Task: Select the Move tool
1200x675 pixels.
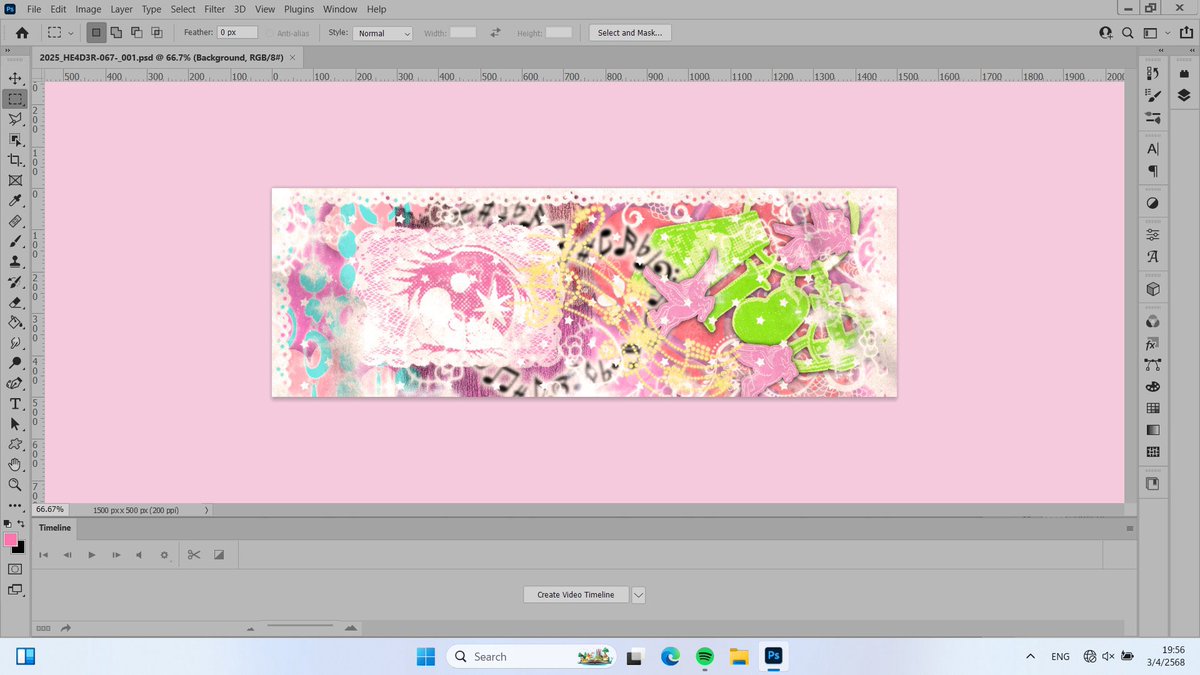Action: coord(16,77)
